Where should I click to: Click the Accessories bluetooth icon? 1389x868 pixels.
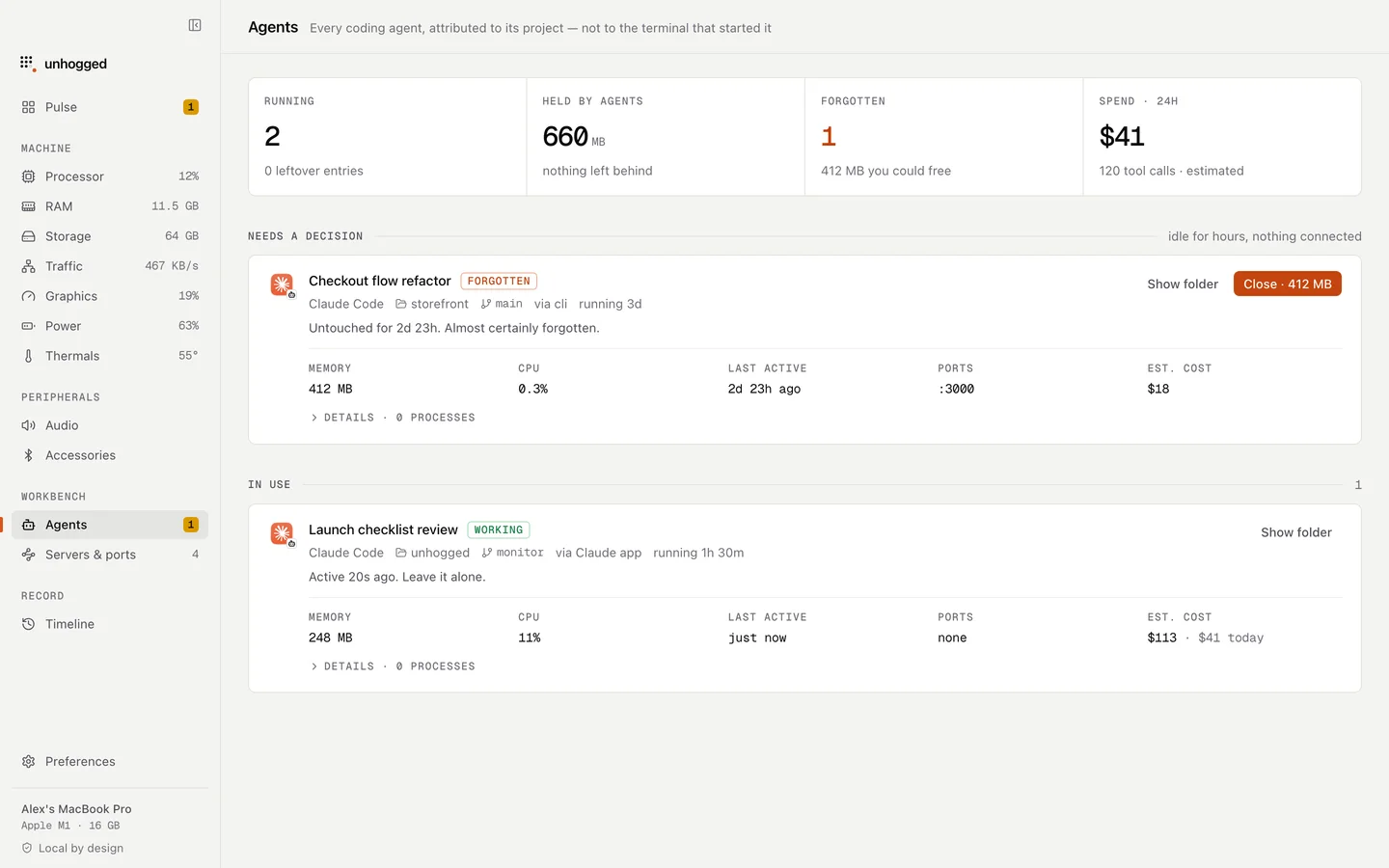click(29, 455)
